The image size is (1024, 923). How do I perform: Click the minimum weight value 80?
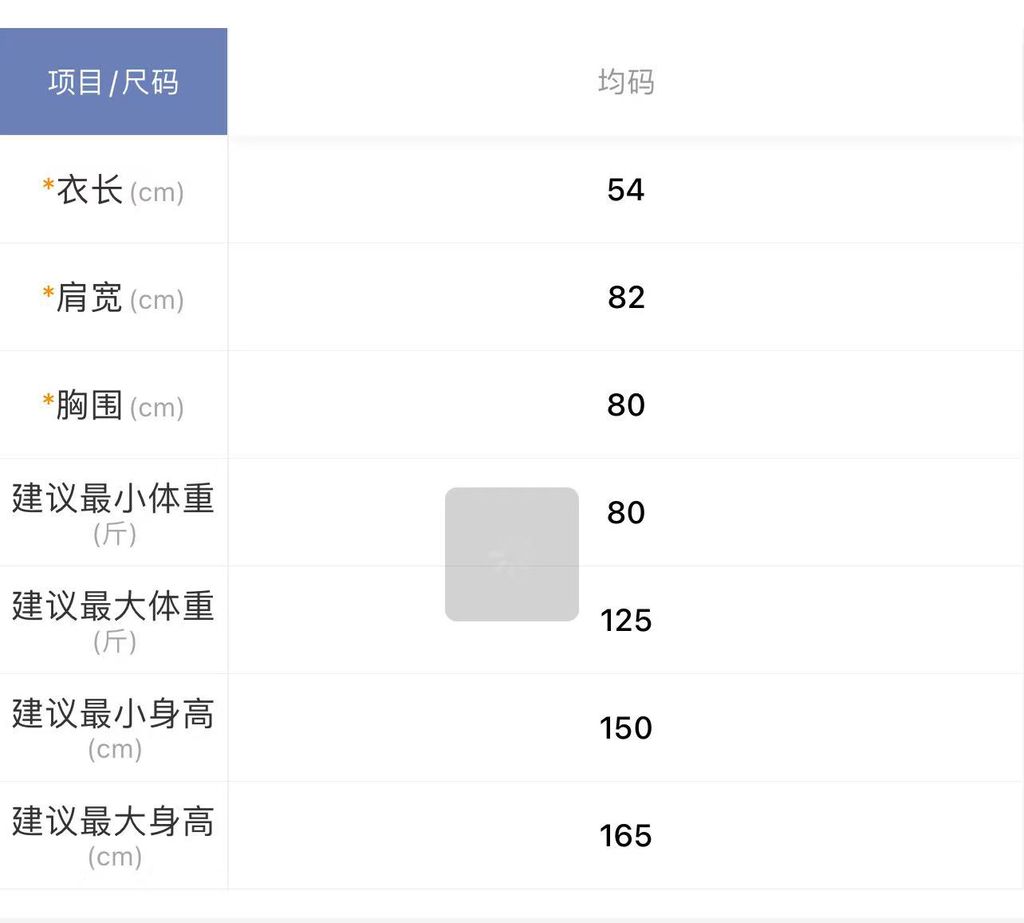click(x=626, y=513)
